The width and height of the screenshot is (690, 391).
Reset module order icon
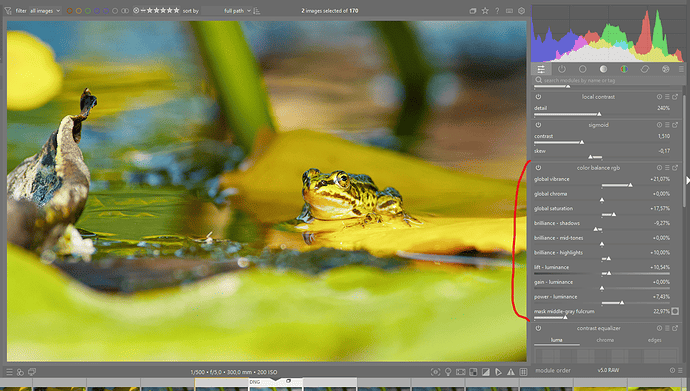point(672,370)
